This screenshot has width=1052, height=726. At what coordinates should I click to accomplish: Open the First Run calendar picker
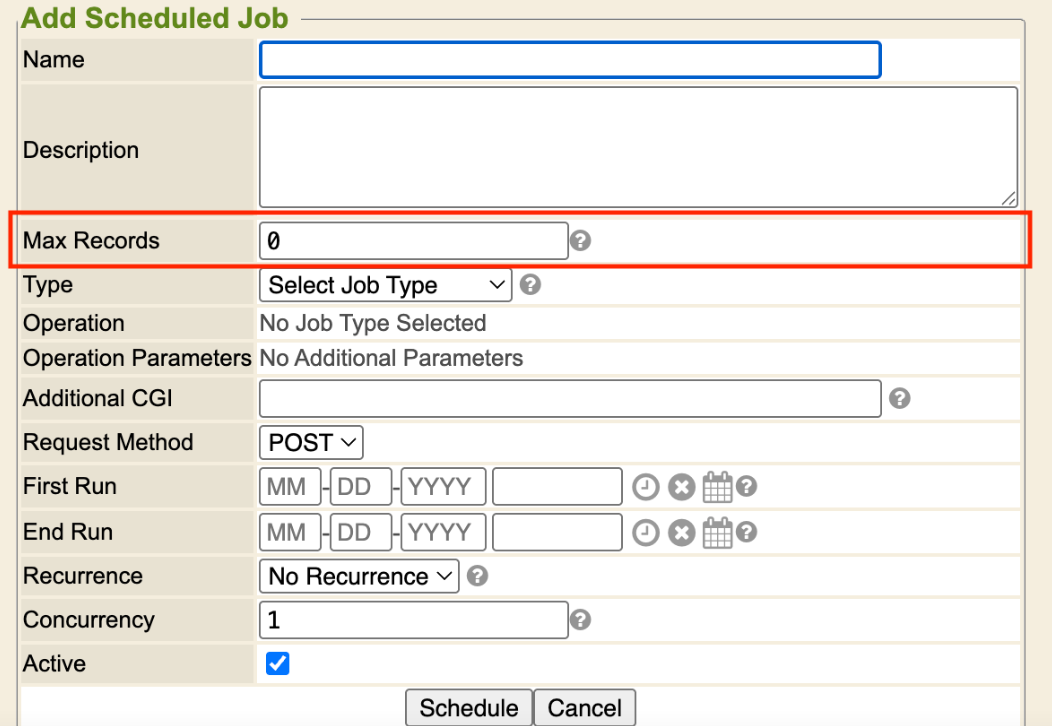click(717, 487)
